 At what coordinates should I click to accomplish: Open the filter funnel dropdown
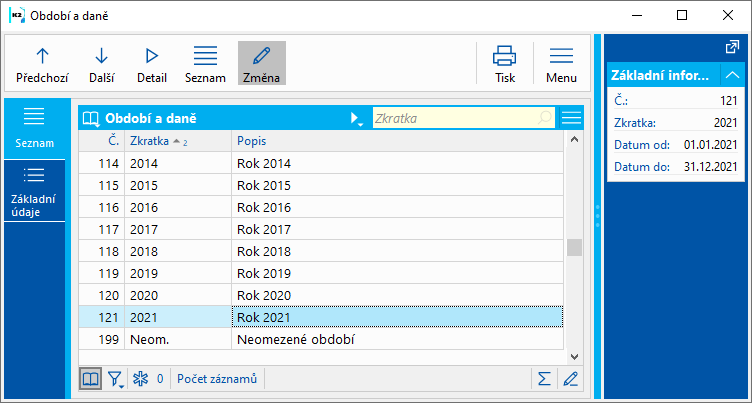click(x=115, y=379)
